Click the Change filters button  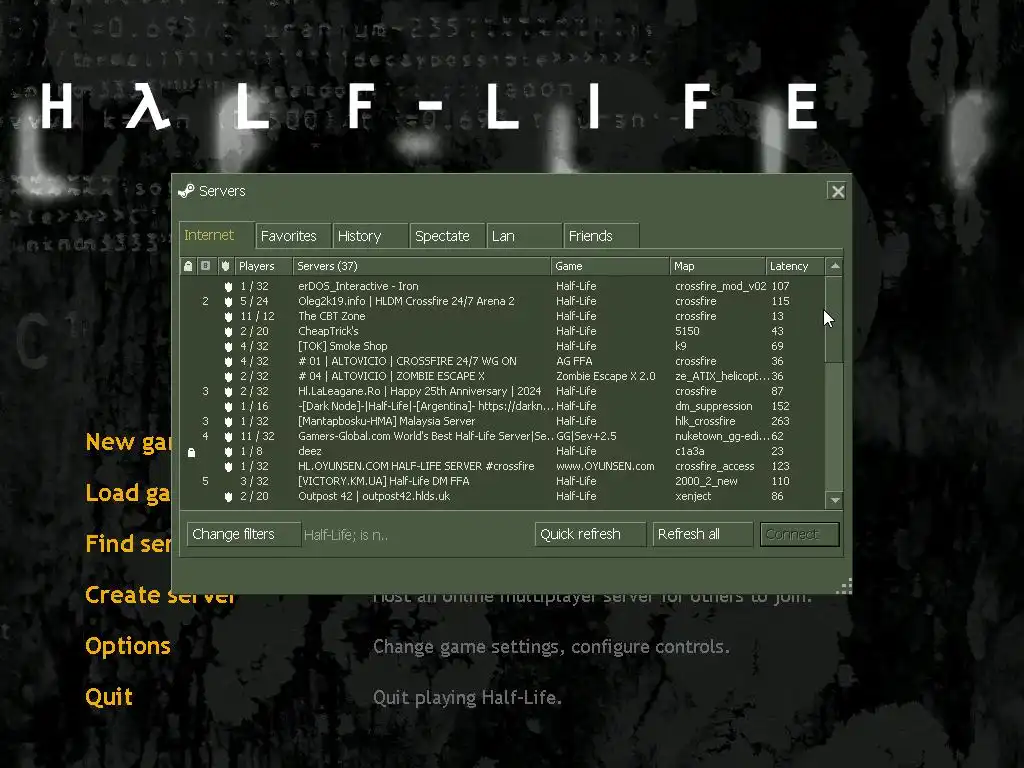tap(244, 534)
